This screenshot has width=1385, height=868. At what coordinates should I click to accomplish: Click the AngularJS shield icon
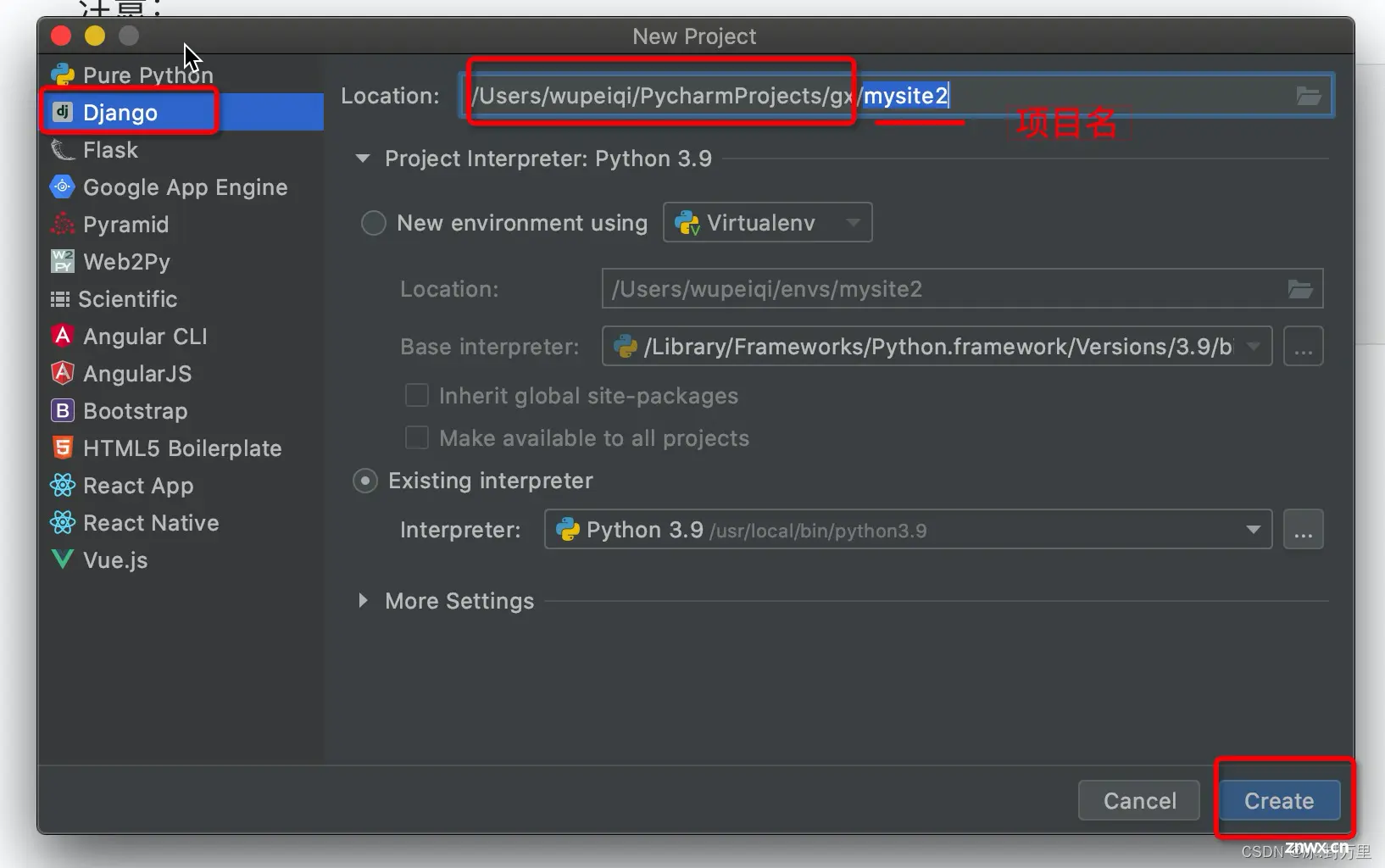(63, 373)
